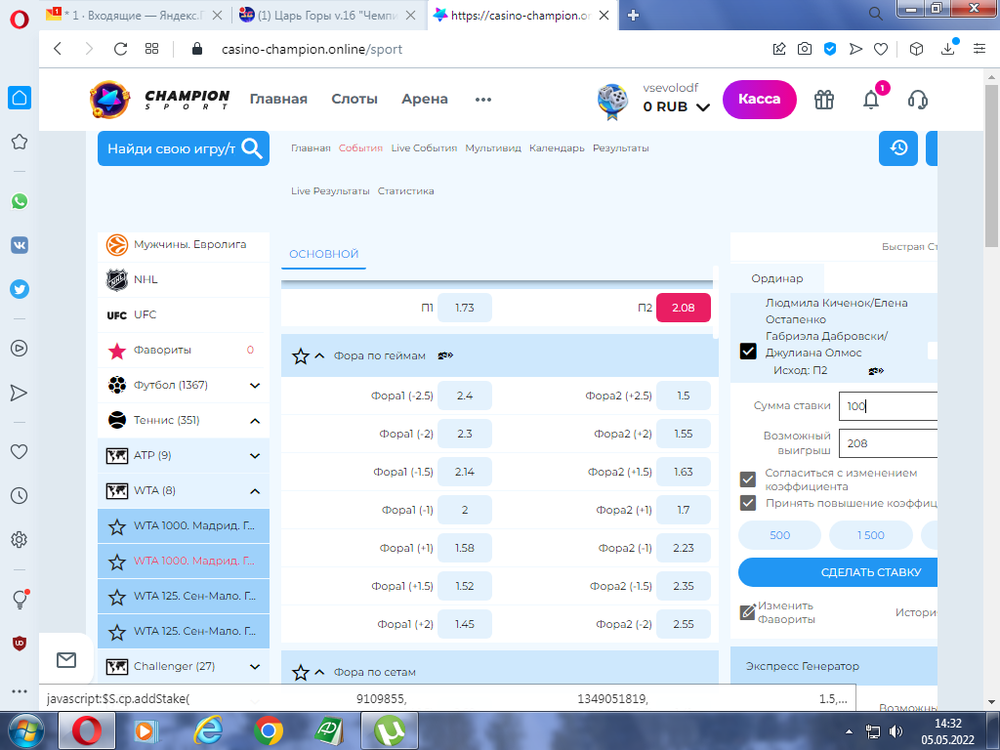This screenshot has width=1000, height=750.
Task: Open the Opera sidebar bookmarks star
Action: coord(19,142)
